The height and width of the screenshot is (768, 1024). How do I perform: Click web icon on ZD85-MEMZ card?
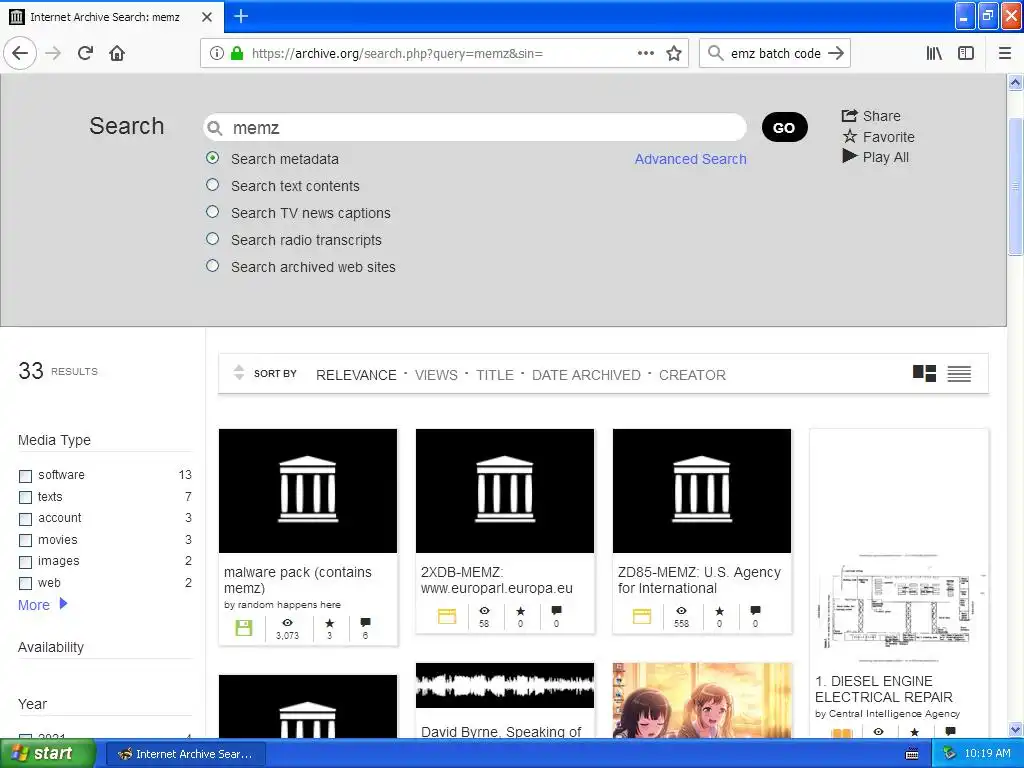point(642,616)
